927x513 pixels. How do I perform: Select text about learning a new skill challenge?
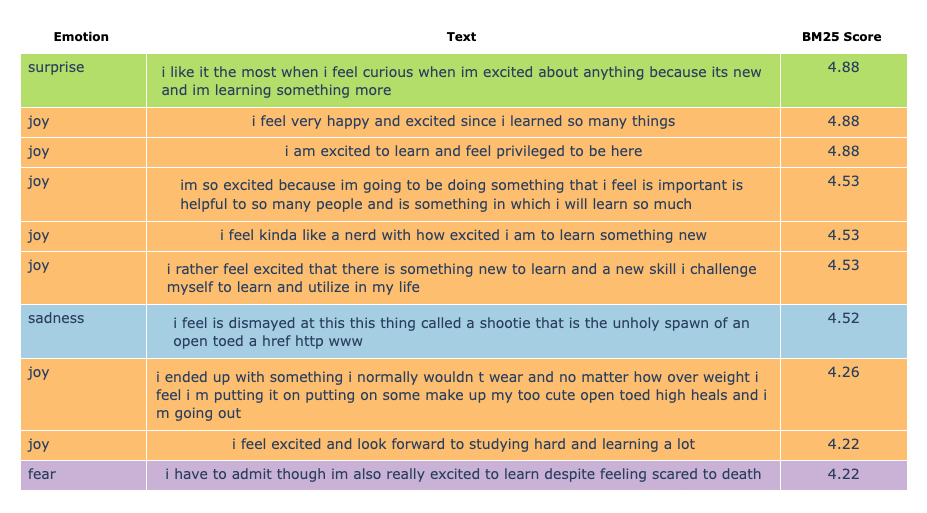(461, 278)
